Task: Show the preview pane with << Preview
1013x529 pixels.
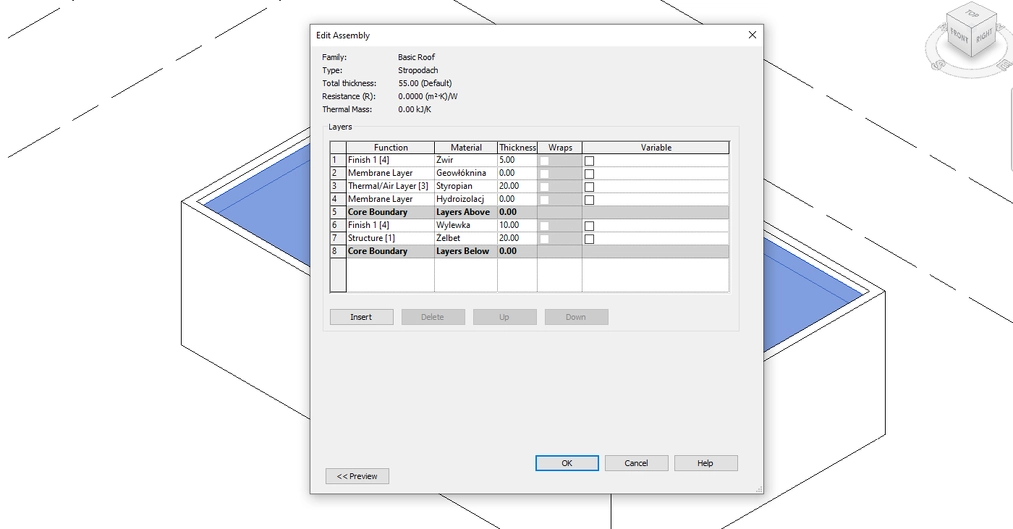Action: (x=357, y=476)
